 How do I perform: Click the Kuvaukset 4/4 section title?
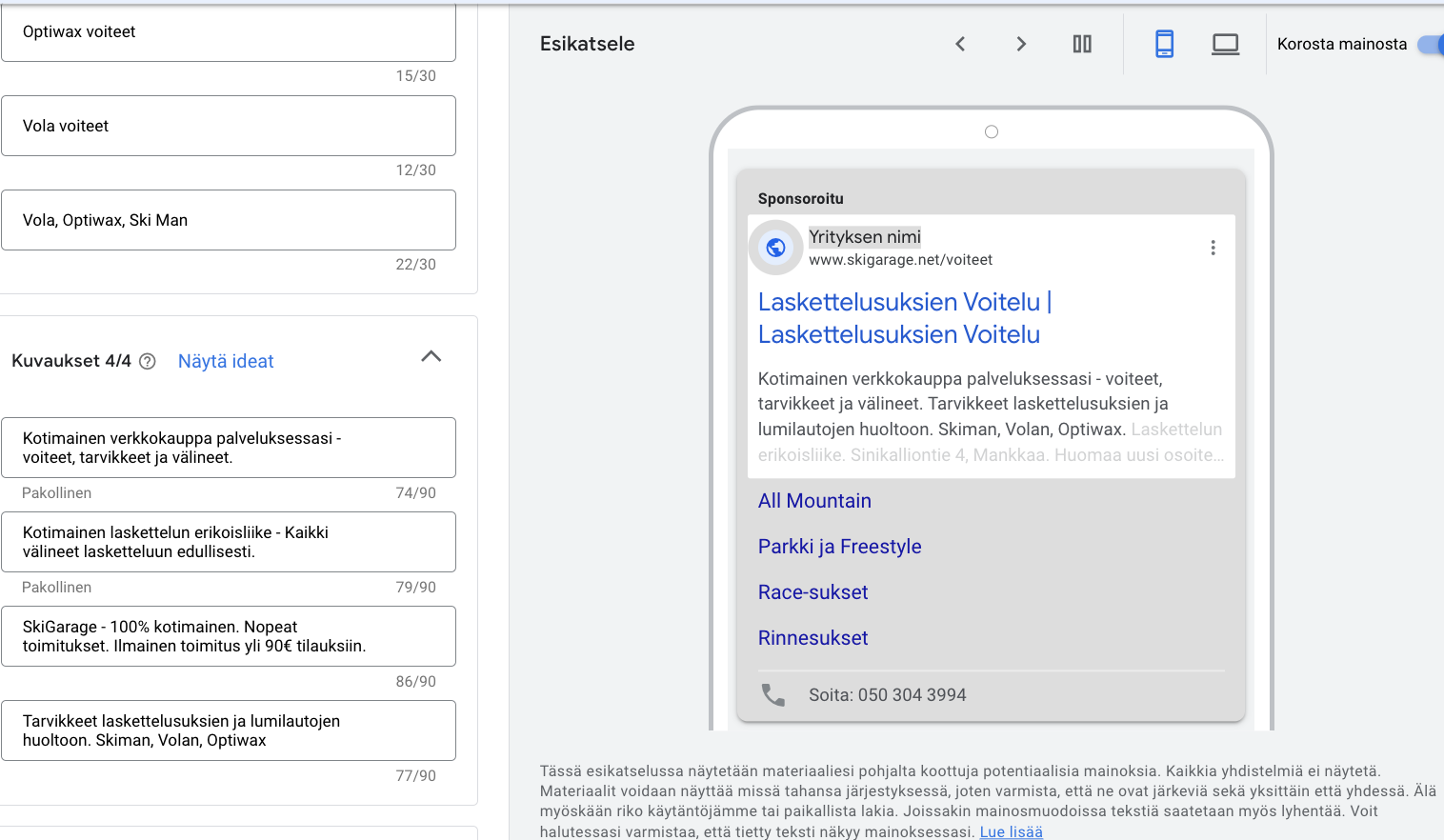click(x=71, y=361)
